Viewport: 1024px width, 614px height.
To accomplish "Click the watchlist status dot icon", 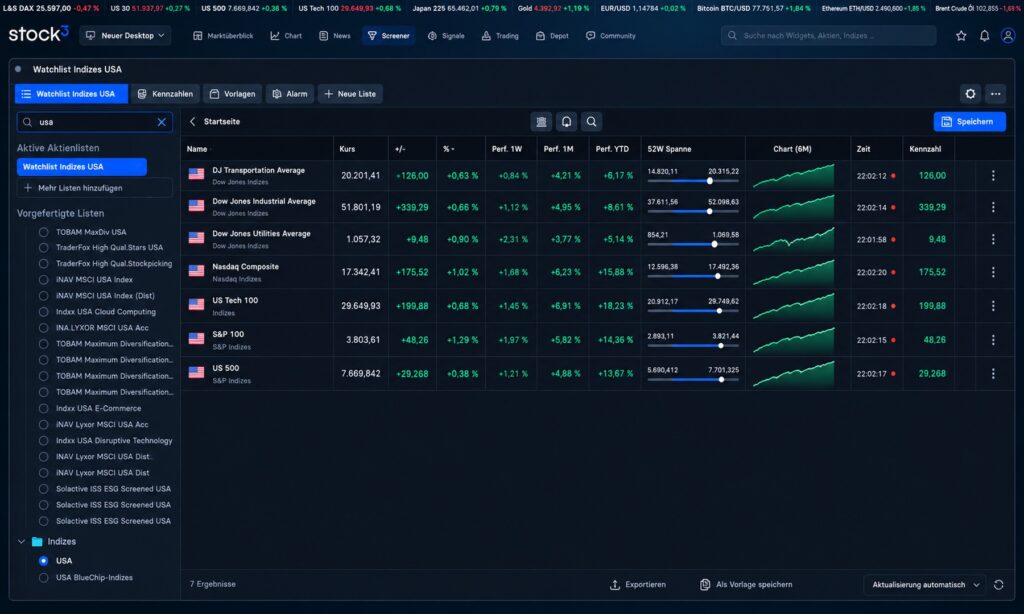I will [18, 69].
